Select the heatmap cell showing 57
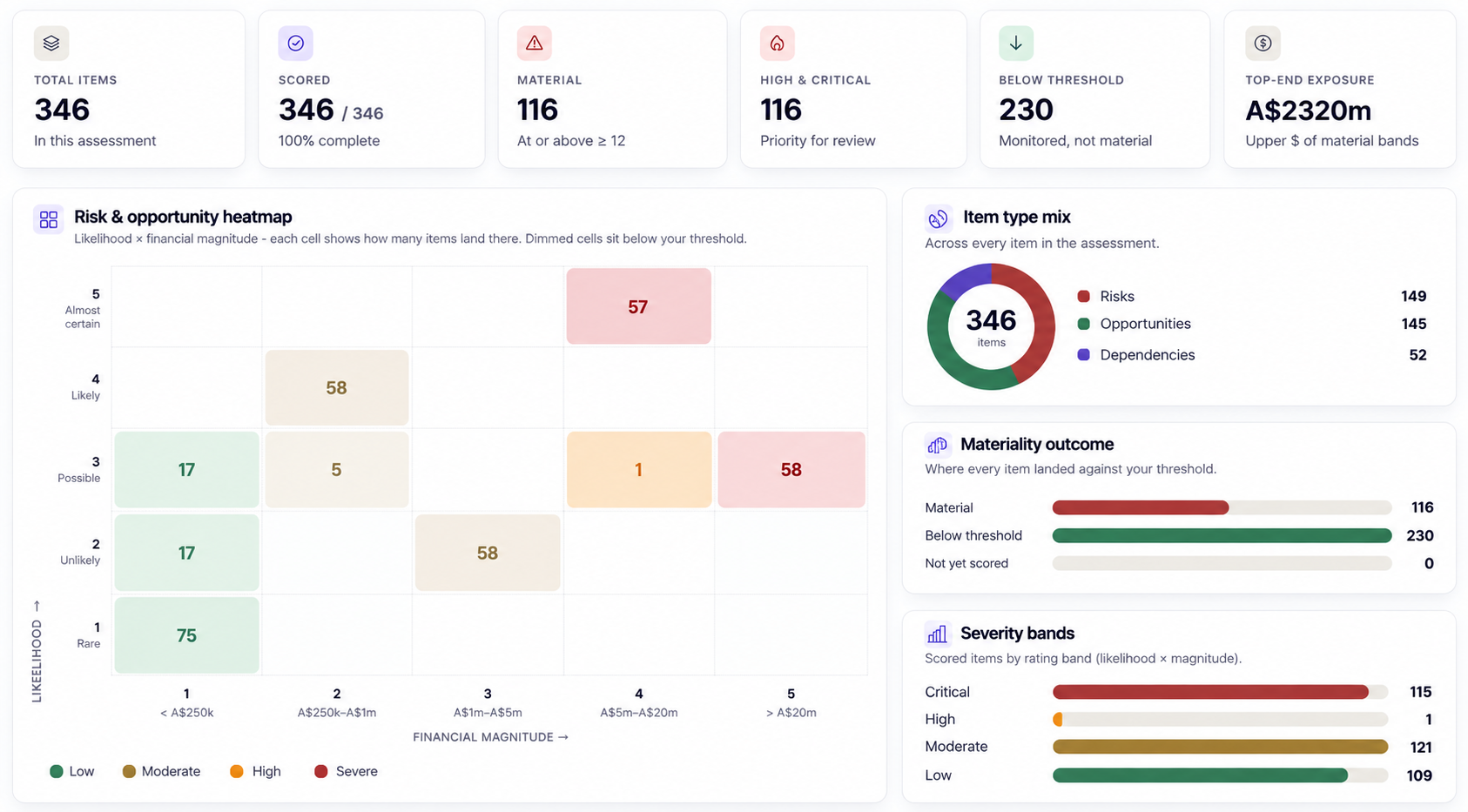Viewport: 1468px width, 812px height. tap(638, 306)
